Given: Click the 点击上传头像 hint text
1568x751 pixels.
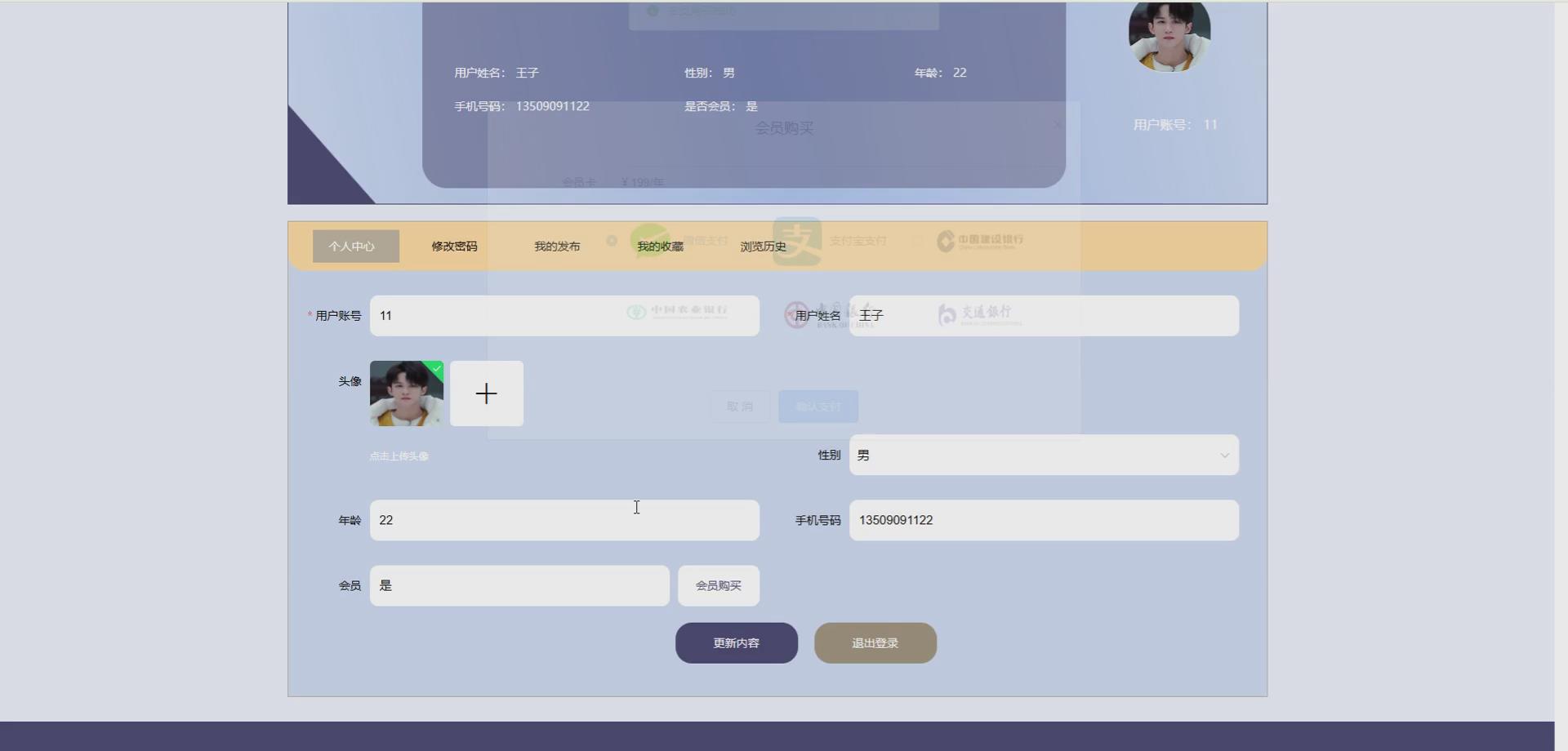Looking at the screenshot, I should tap(399, 456).
